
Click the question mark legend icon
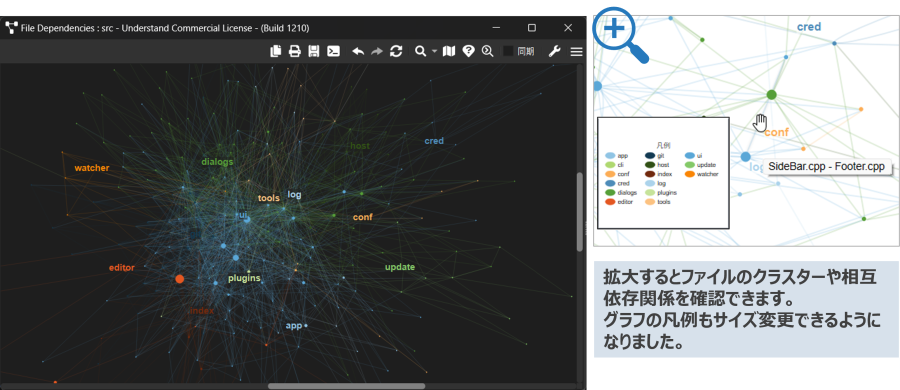click(x=468, y=51)
